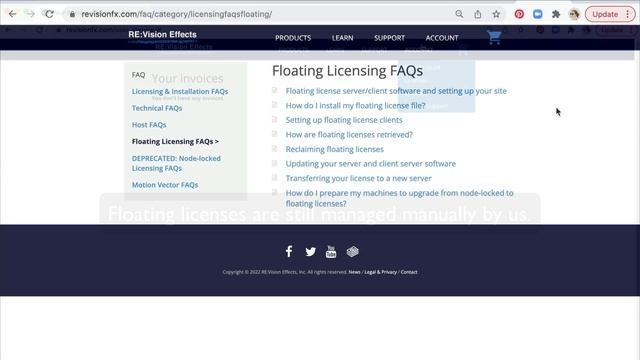Click the Update button in Chrome
Viewport: 640px width, 360px height.
pos(605,14)
